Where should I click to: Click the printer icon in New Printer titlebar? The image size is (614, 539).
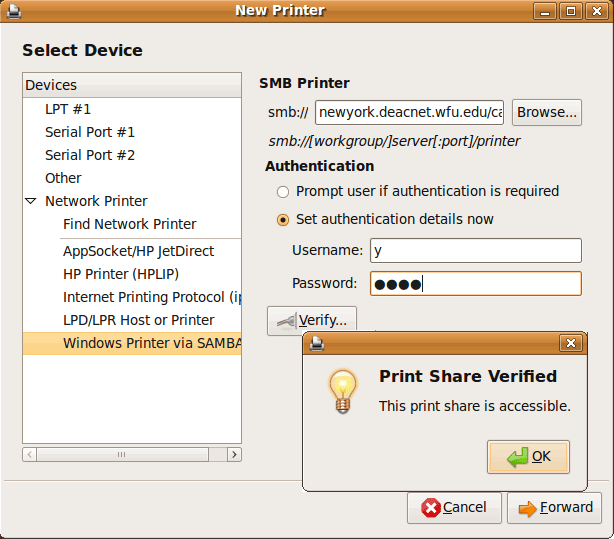coord(14,11)
